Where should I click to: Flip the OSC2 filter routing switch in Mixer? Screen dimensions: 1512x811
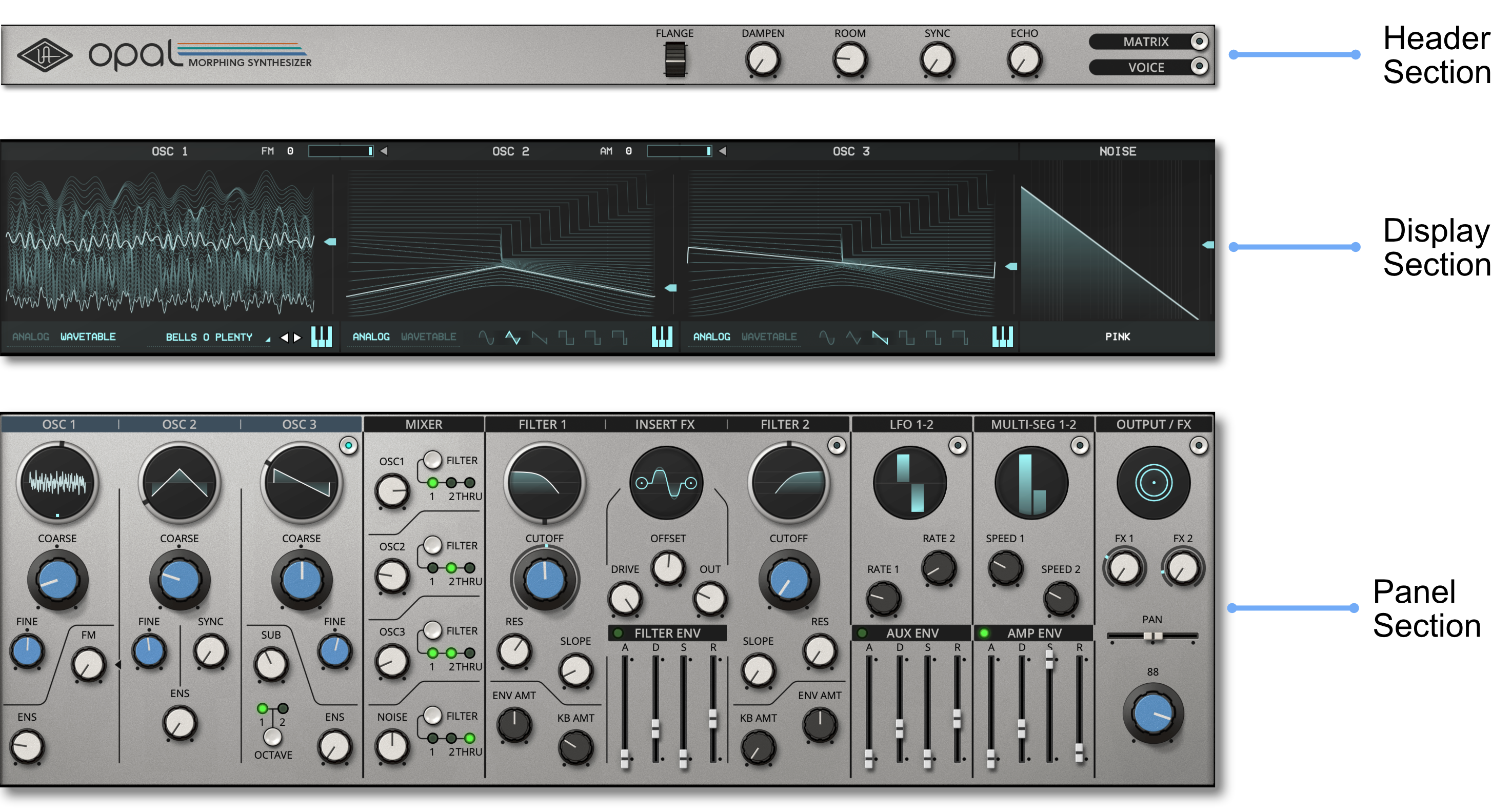432,545
